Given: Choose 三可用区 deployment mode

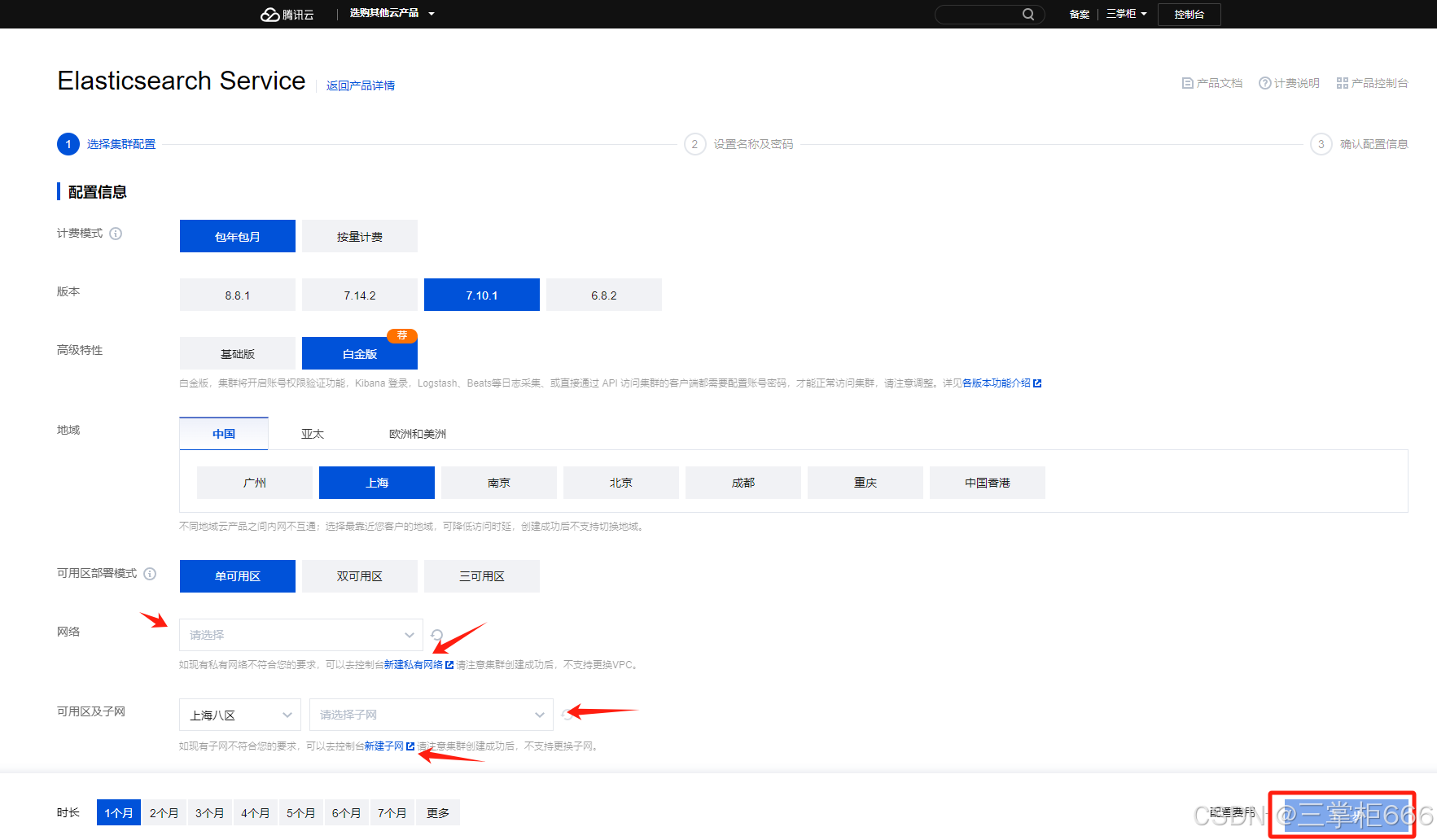Looking at the screenshot, I should [481, 575].
